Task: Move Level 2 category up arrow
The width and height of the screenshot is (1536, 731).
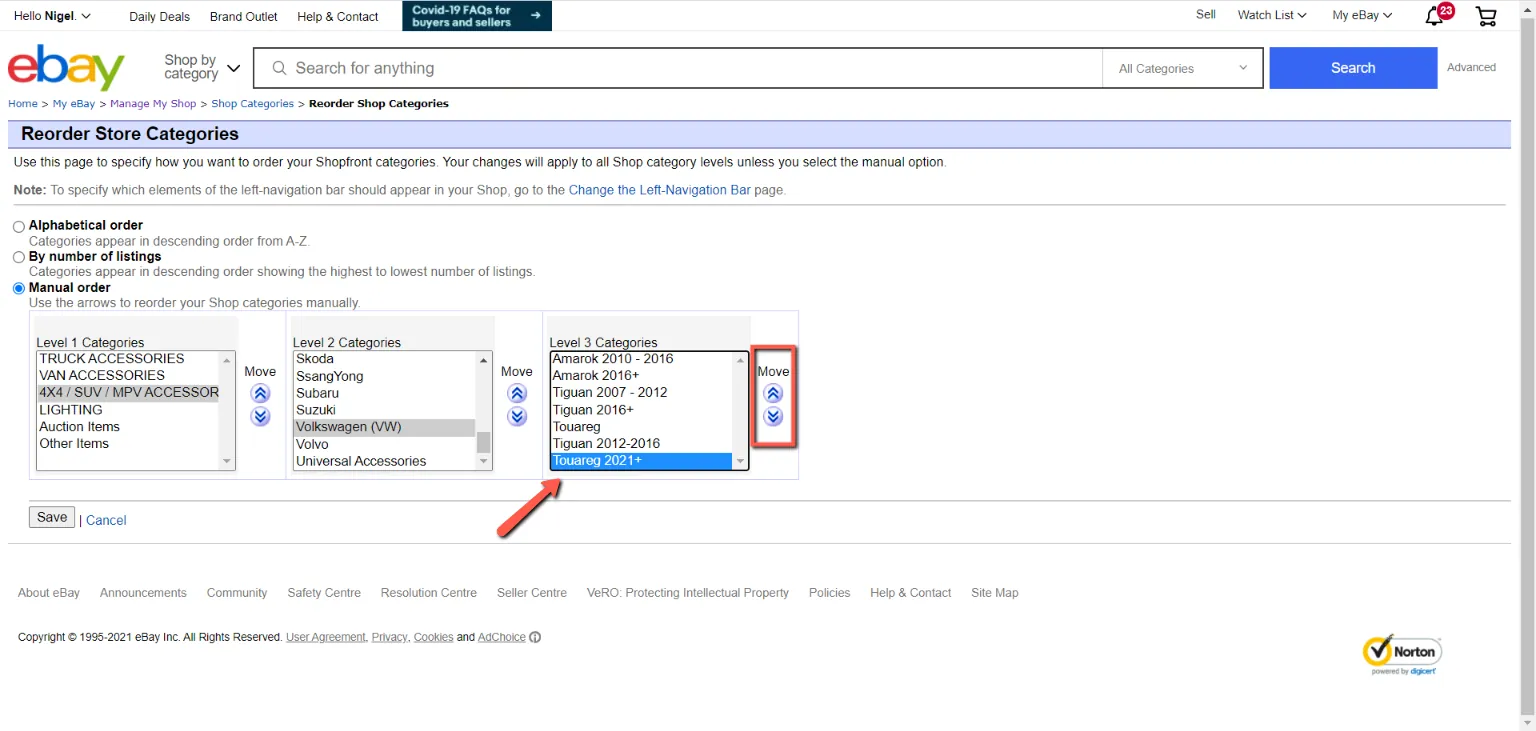Action: click(x=517, y=394)
